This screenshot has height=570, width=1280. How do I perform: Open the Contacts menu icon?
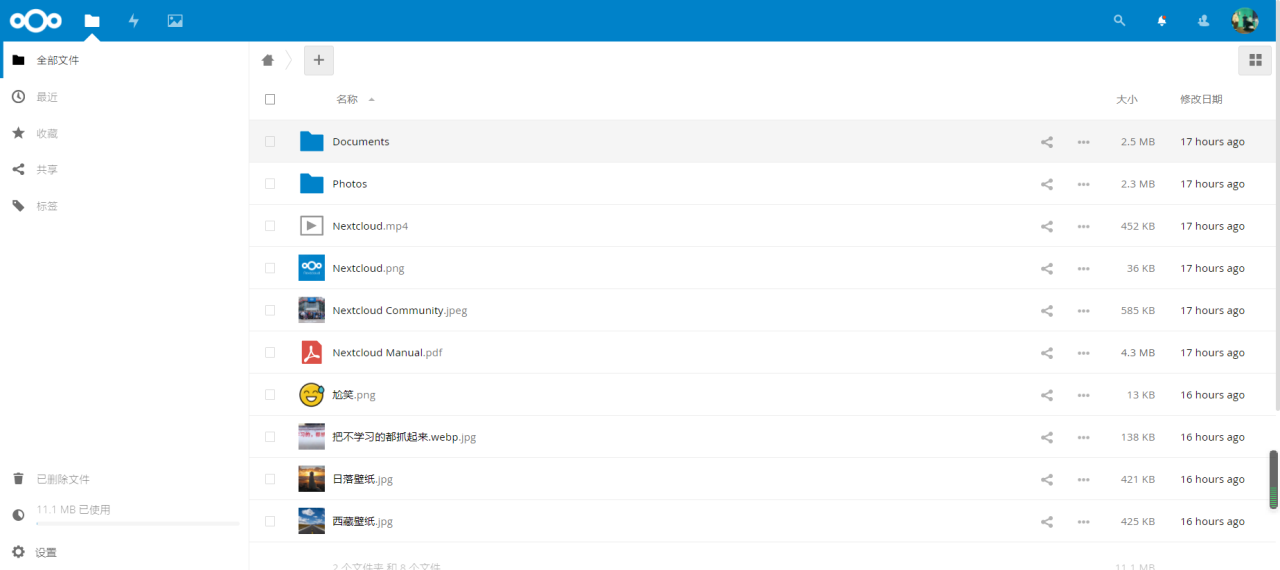(1203, 21)
